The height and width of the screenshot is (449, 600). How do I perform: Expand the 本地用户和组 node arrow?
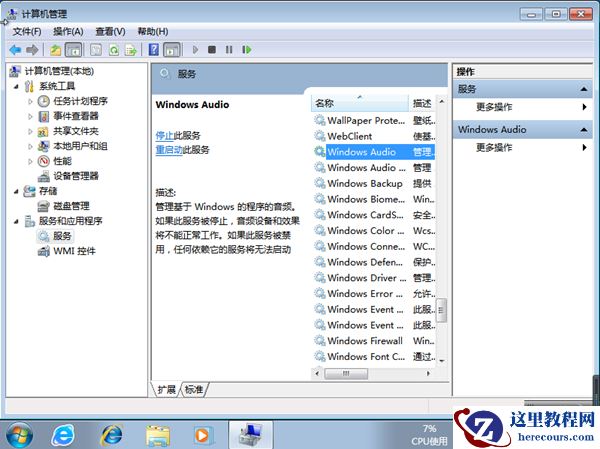30,146
